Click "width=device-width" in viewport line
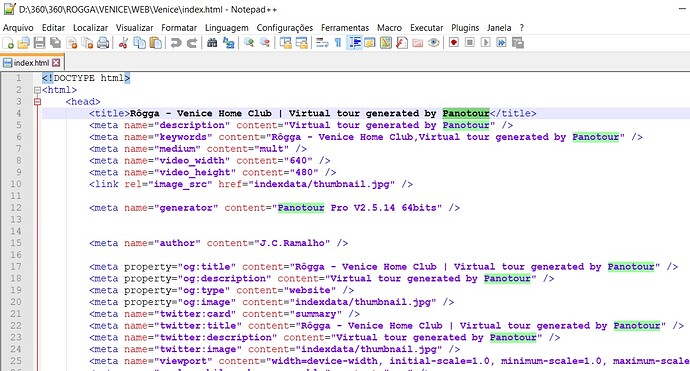 (x=324, y=361)
